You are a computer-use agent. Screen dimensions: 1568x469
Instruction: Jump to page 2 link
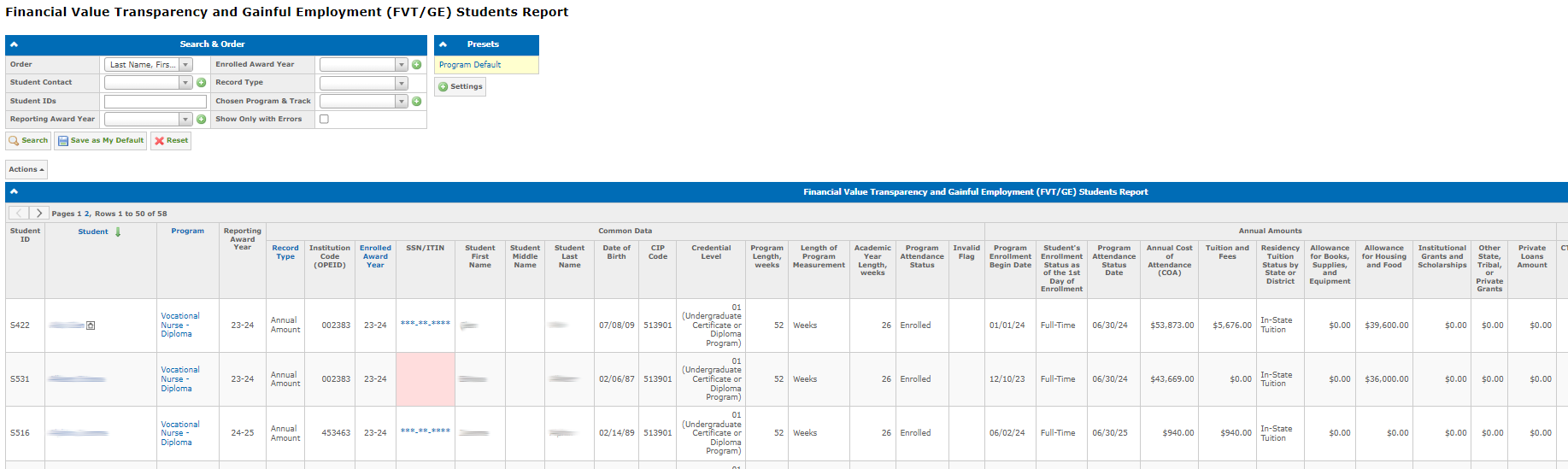(87, 214)
